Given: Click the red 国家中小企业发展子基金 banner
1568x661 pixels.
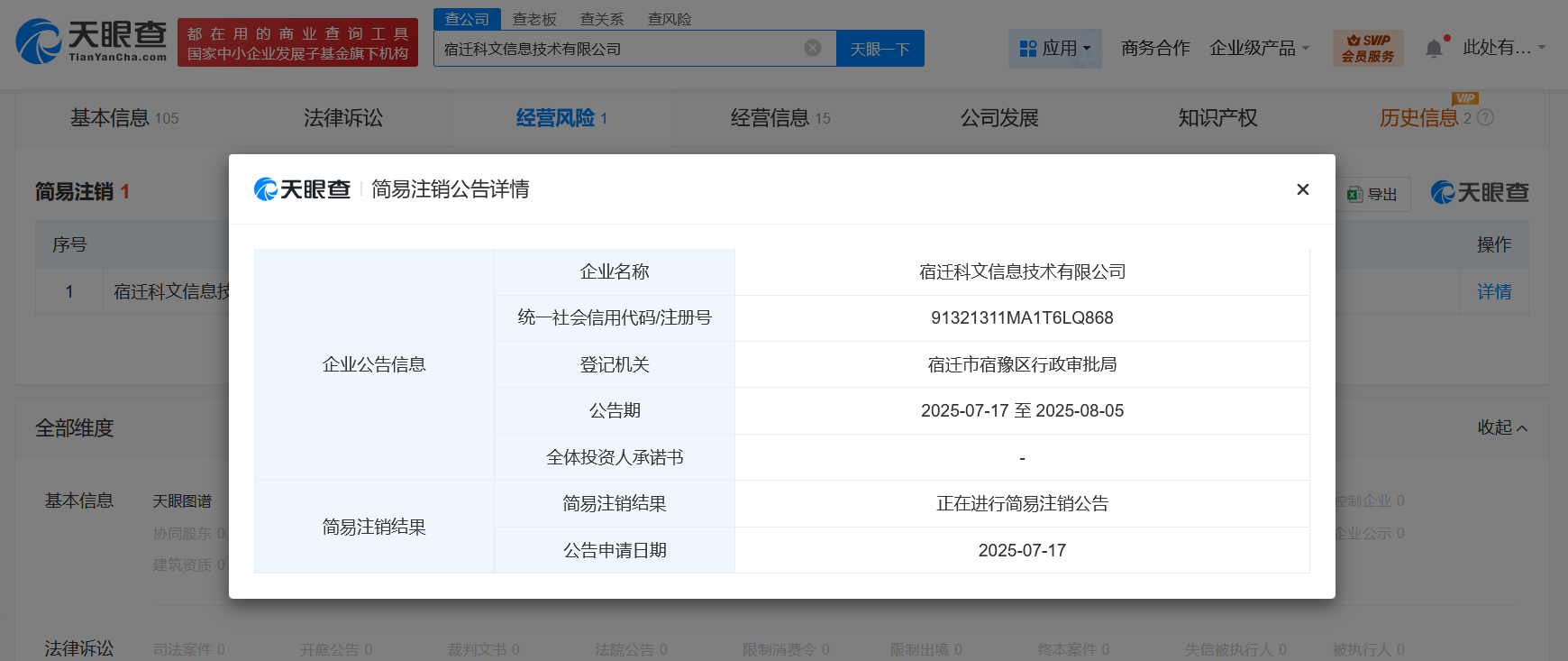Looking at the screenshot, I should [x=297, y=42].
